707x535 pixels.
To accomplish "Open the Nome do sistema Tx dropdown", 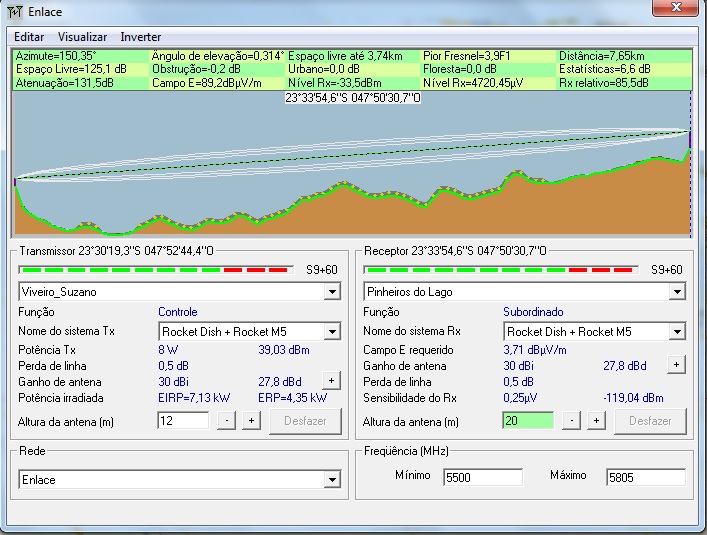I will pyautogui.click(x=332, y=332).
